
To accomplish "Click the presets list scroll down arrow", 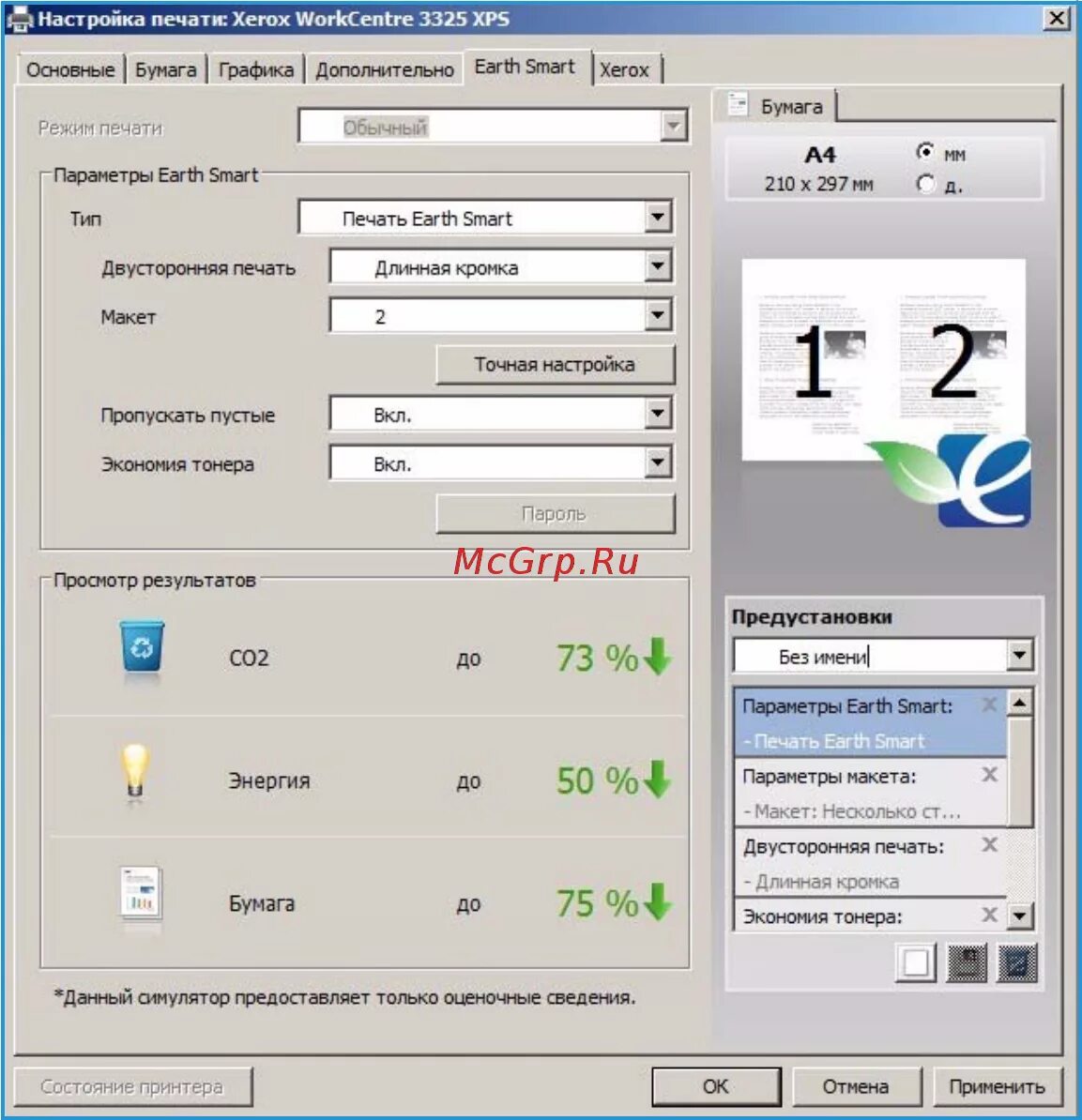I will click(x=1020, y=915).
